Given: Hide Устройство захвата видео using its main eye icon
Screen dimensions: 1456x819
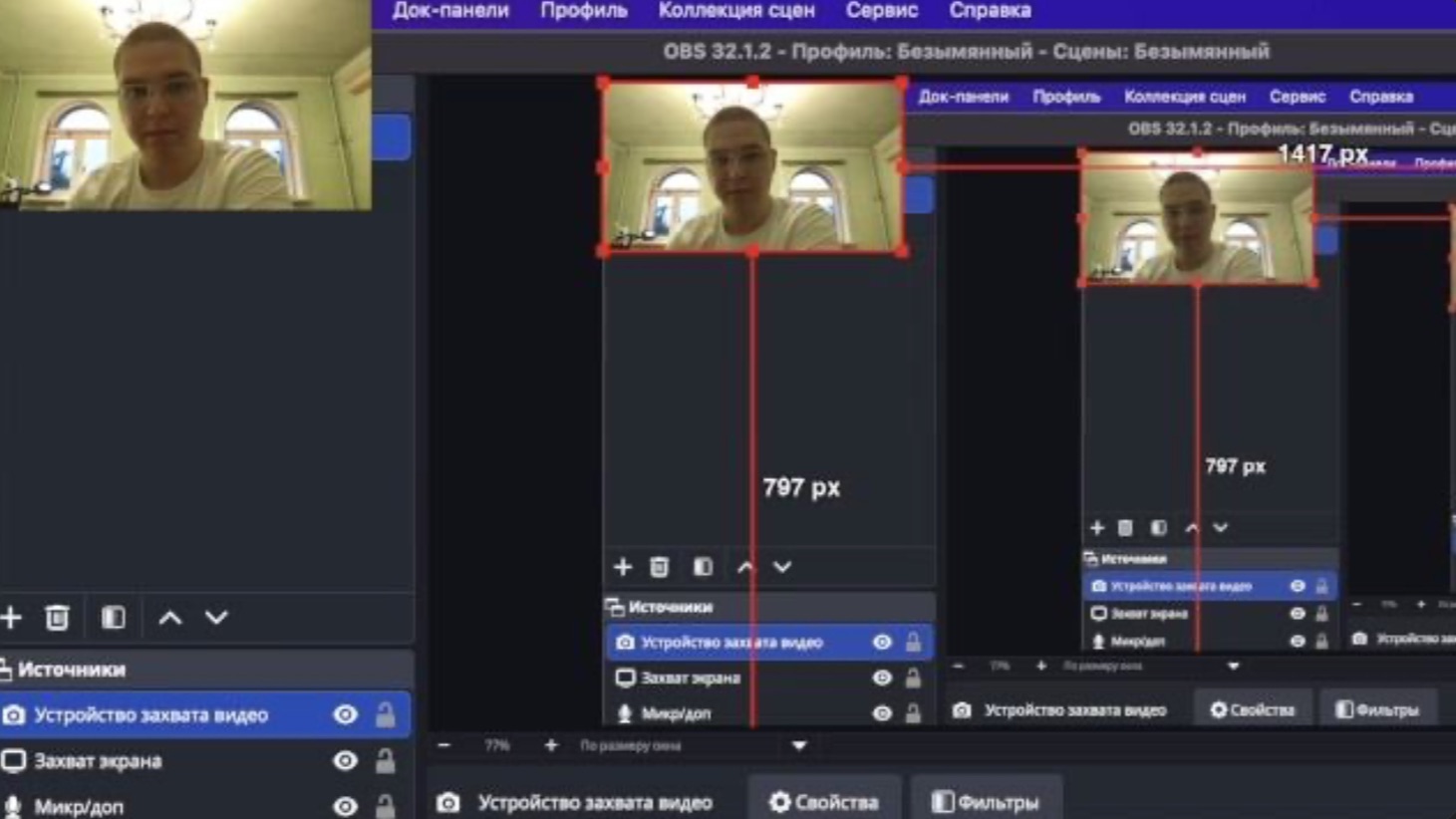Looking at the screenshot, I should coord(345,715).
